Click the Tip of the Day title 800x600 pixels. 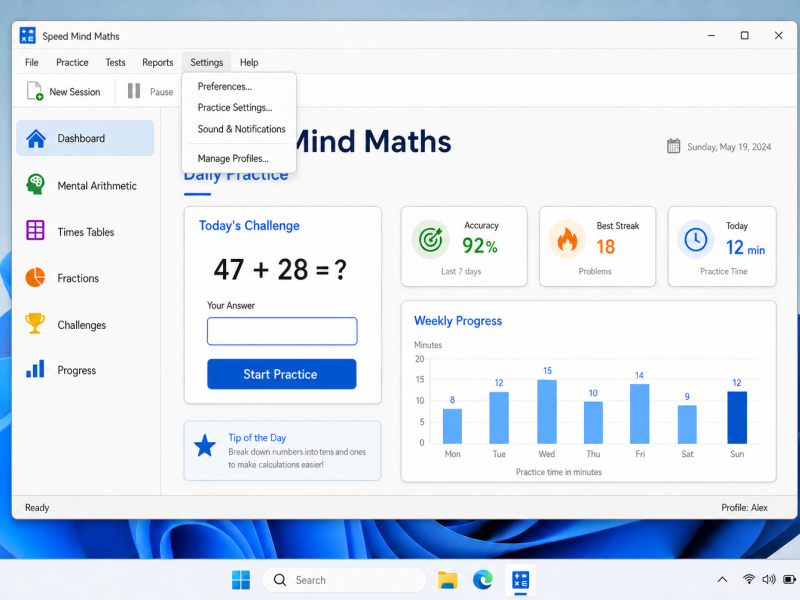(257, 437)
